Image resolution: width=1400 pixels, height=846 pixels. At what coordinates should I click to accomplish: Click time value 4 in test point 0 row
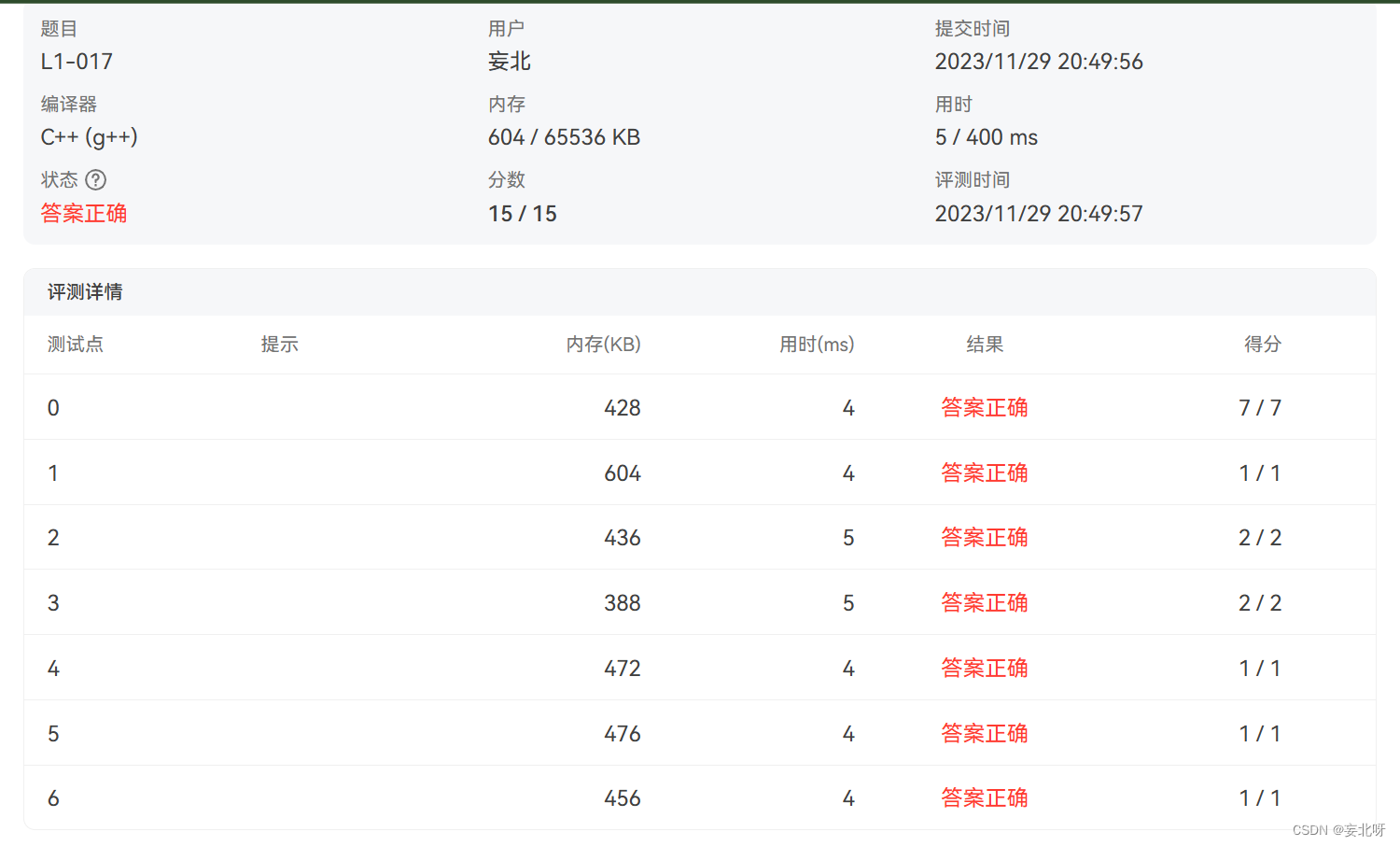point(848,408)
